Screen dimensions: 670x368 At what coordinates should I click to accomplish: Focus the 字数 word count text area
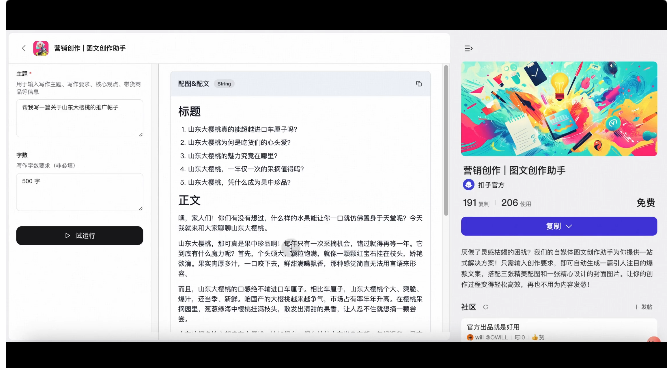click(x=79, y=192)
